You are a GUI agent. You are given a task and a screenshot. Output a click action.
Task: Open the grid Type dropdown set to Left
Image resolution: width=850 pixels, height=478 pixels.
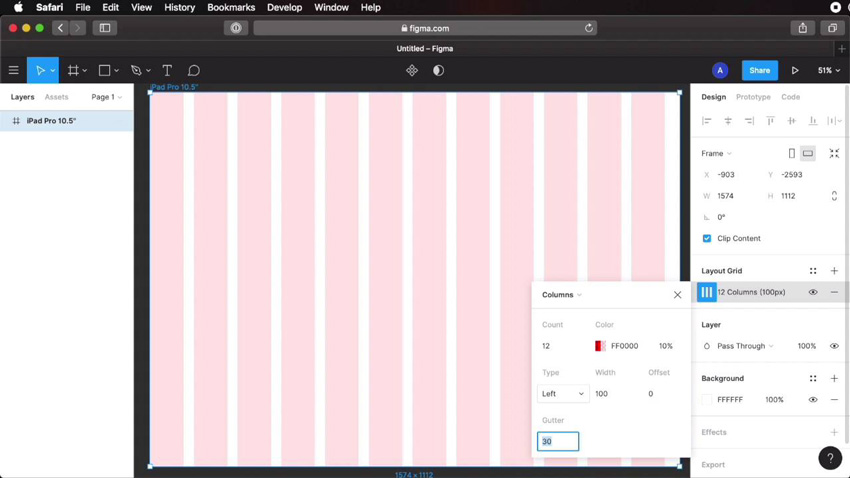pyautogui.click(x=563, y=394)
